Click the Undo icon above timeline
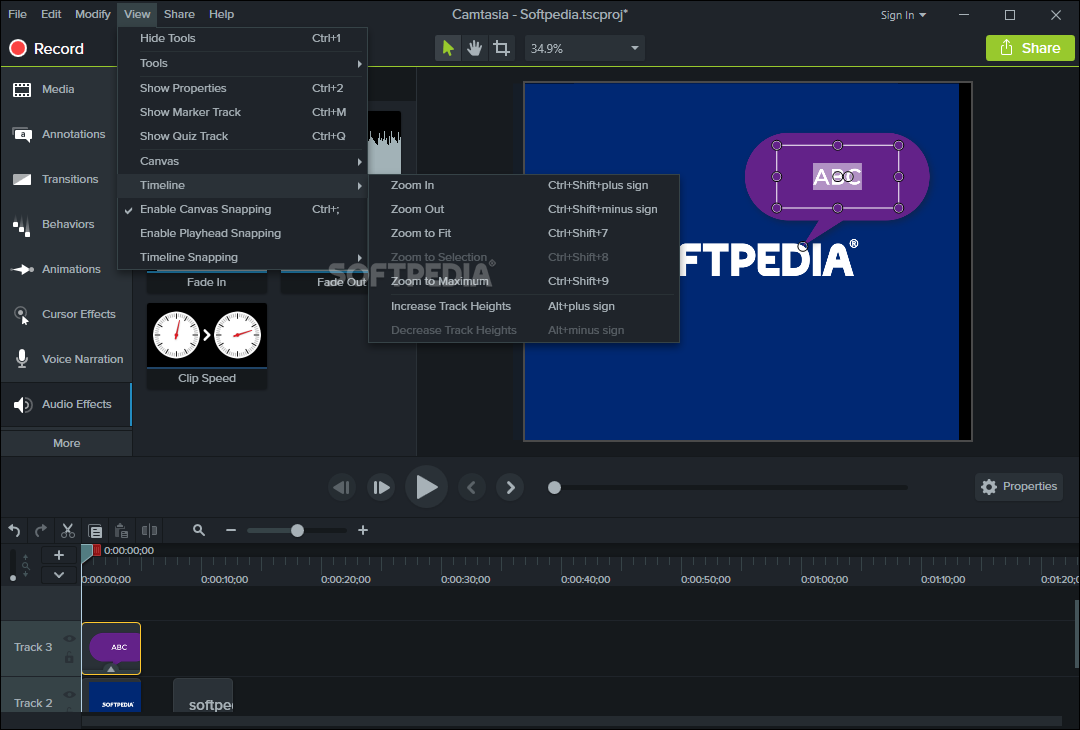The height and width of the screenshot is (730, 1080). [x=14, y=530]
